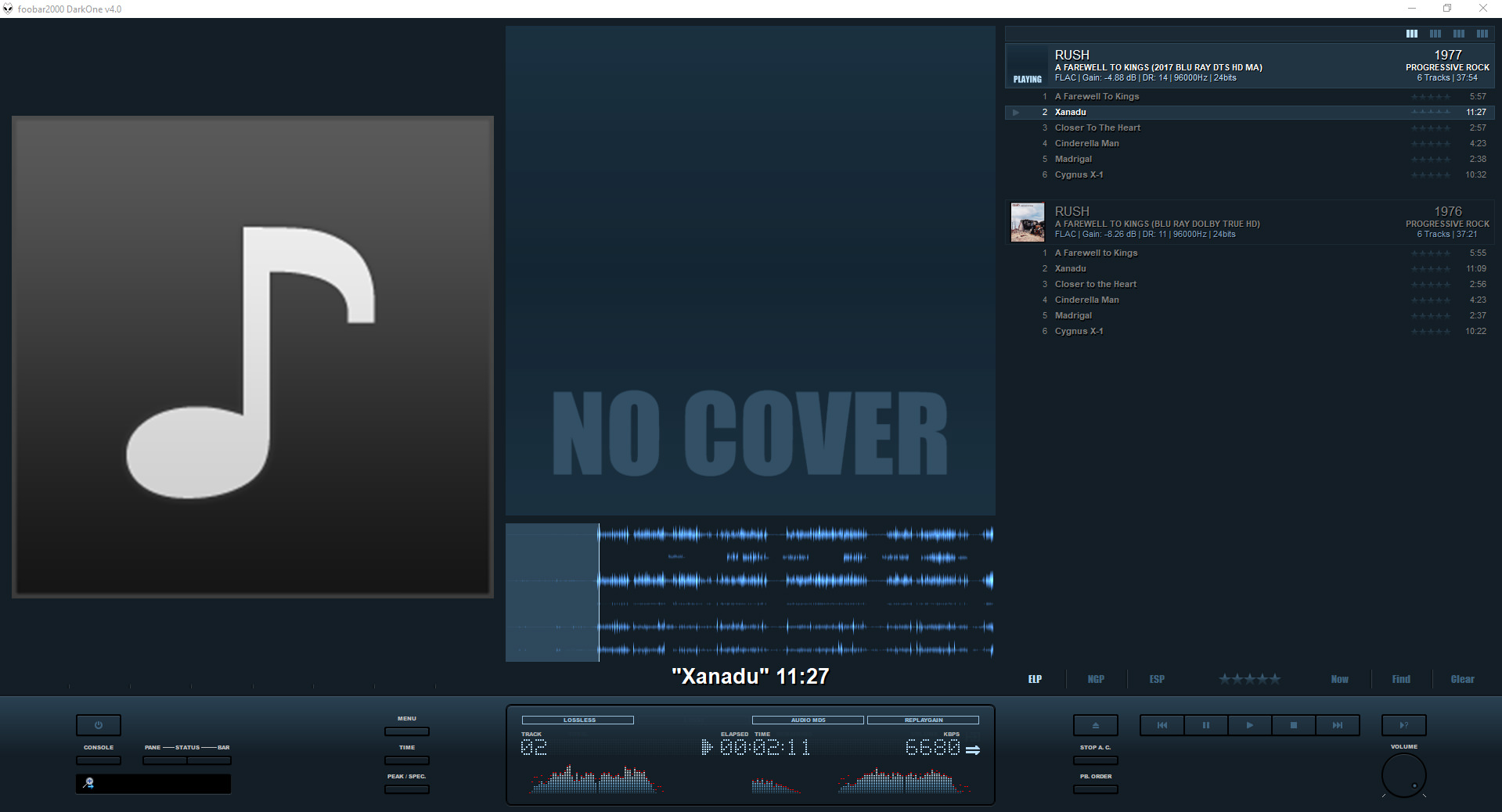Collapse the 1976 Rush album group header
This screenshot has height=812, width=1502.
1250,222
